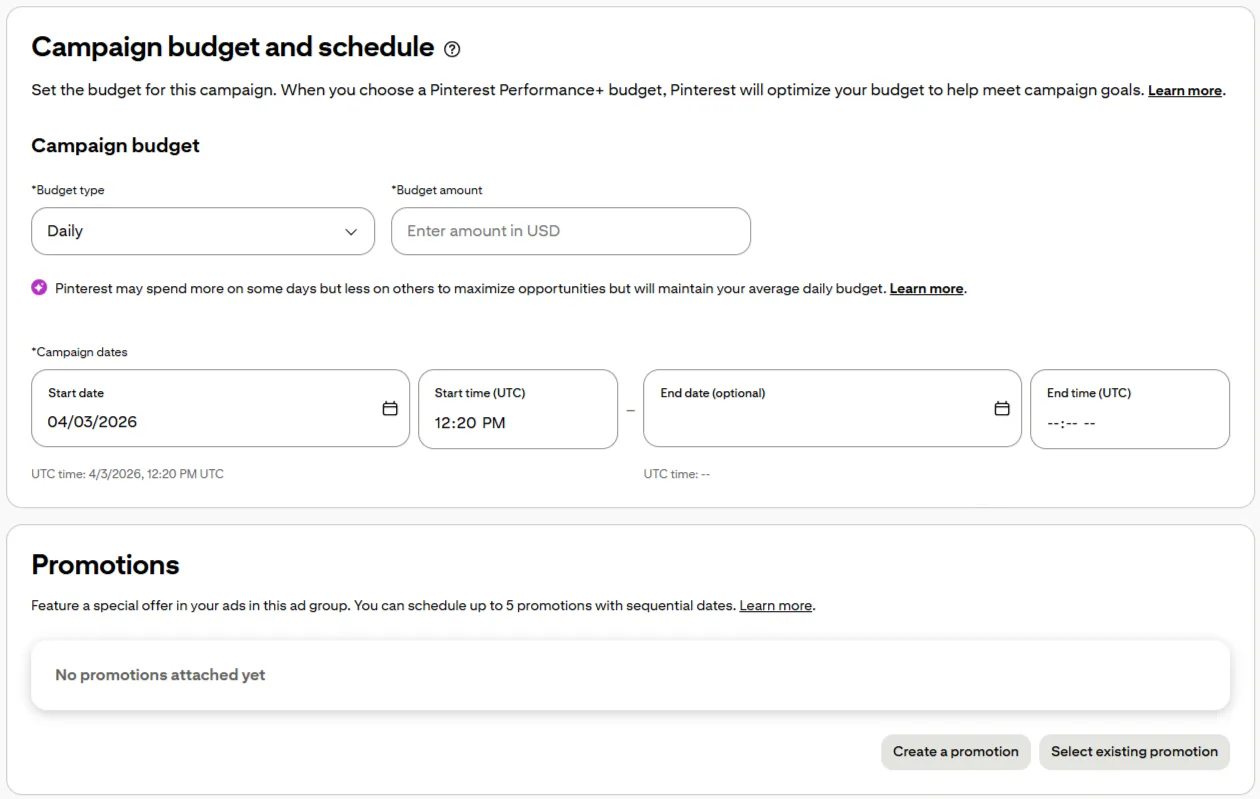Click the help icon beside Campaign budget and schedule
The width and height of the screenshot is (1260, 799).
point(450,48)
